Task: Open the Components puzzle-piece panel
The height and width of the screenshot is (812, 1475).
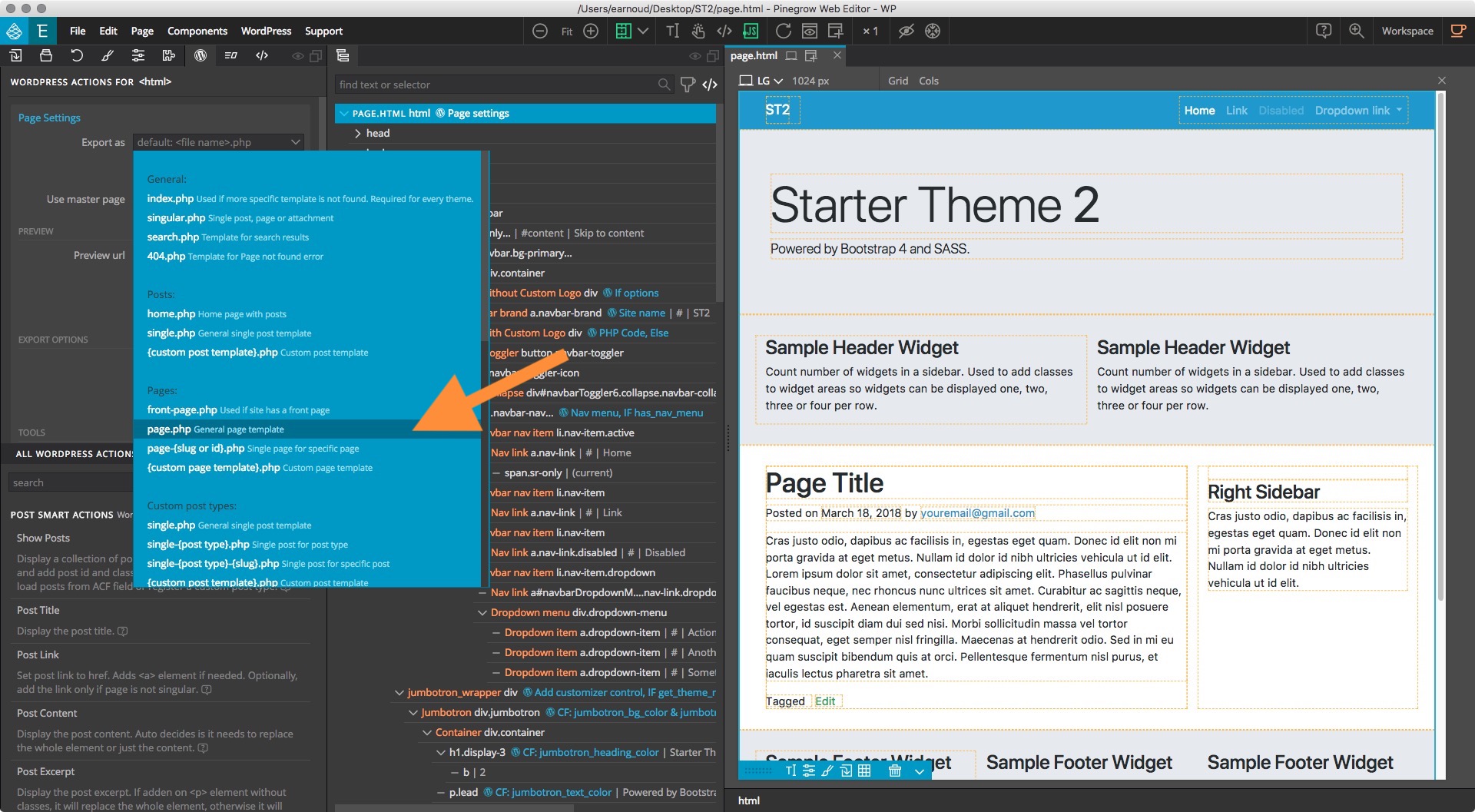Action: pyautogui.click(x=169, y=55)
